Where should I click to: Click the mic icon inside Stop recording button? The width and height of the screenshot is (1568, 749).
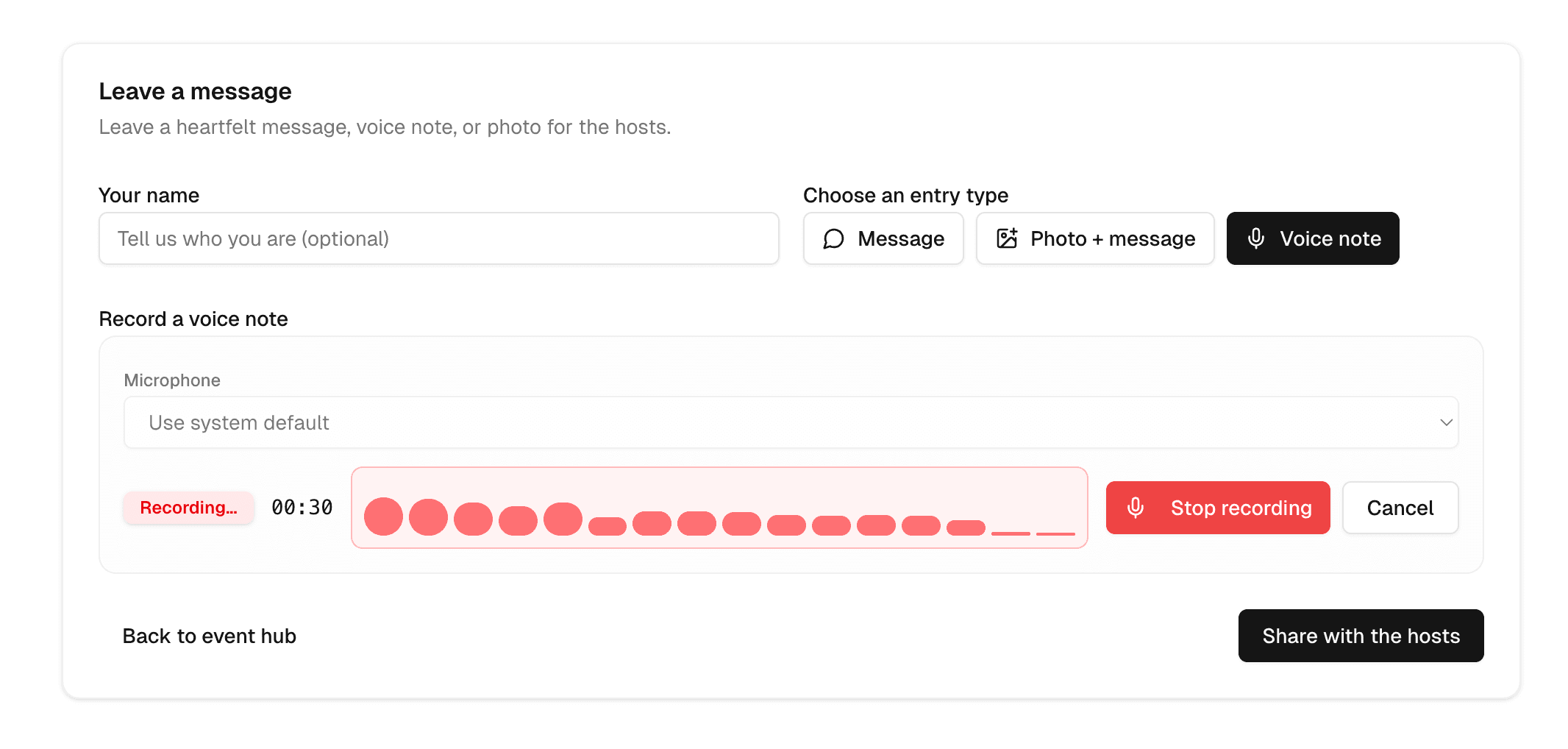pyautogui.click(x=1136, y=508)
